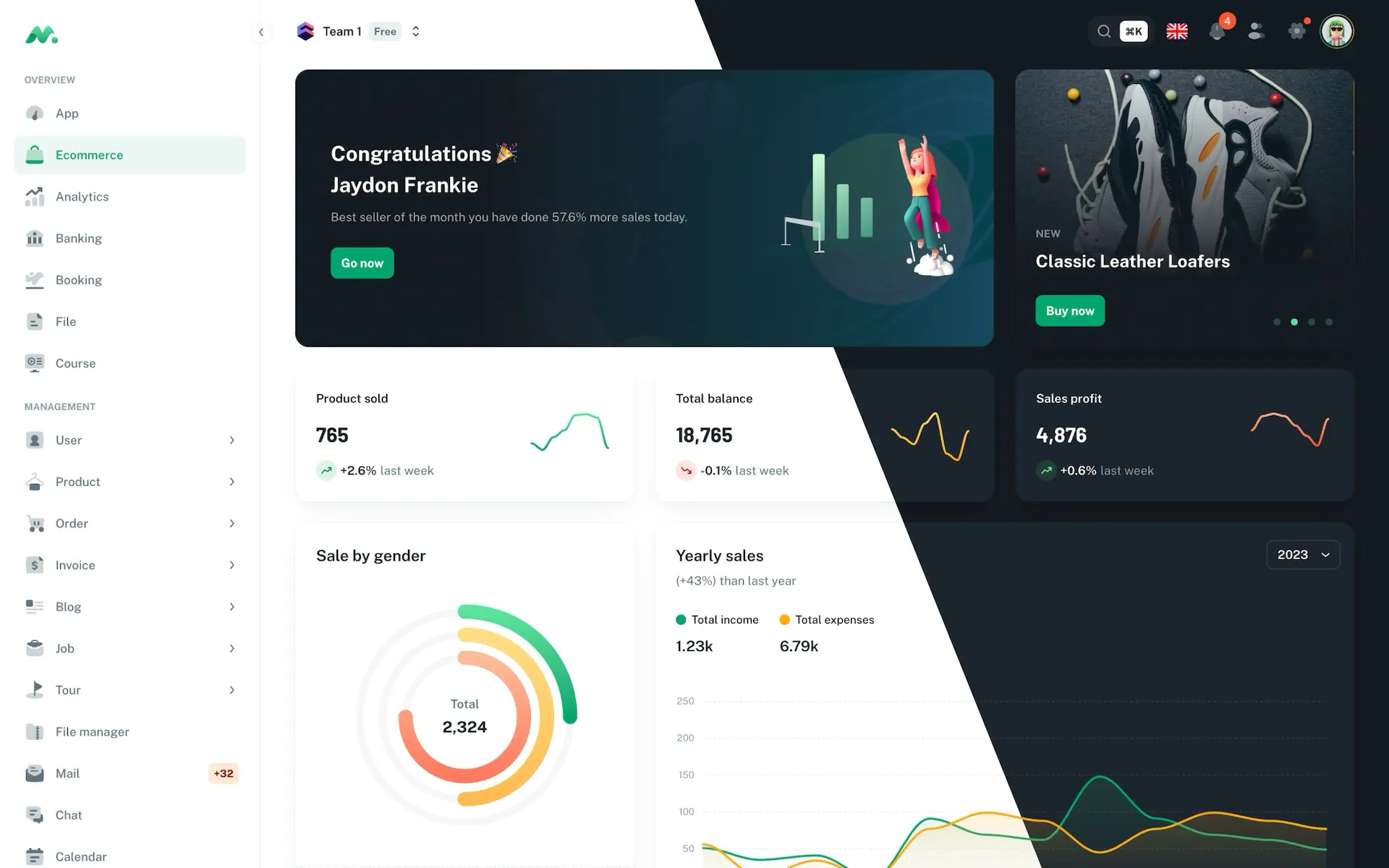
Task: Select the Banking menu icon
Action: click(x=34, y=238)
